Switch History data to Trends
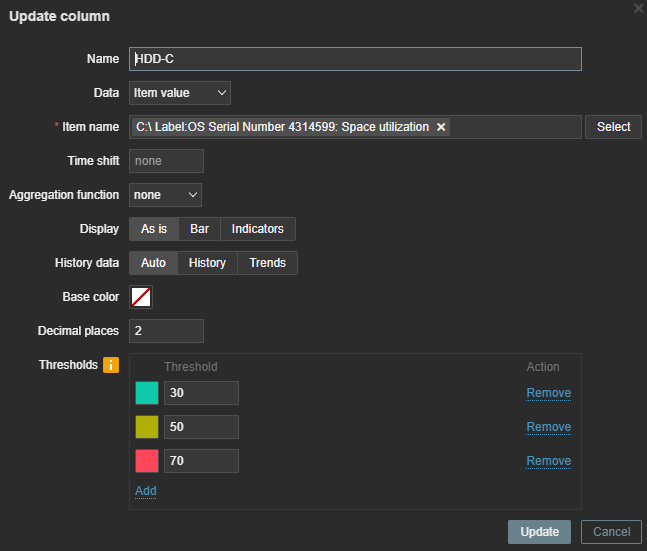 point(267,263)
